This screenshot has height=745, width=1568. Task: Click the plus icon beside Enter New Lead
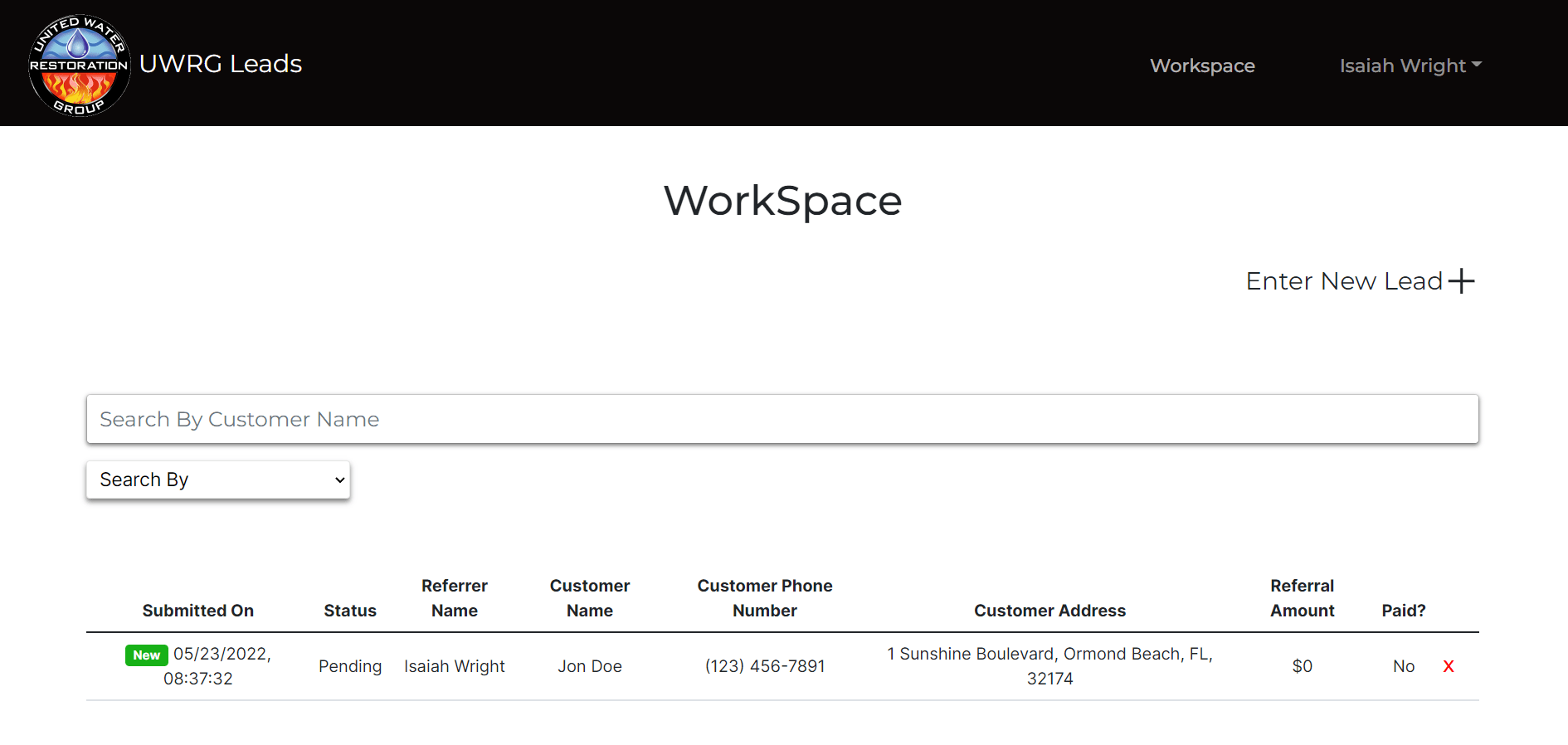coord(1461,281)
